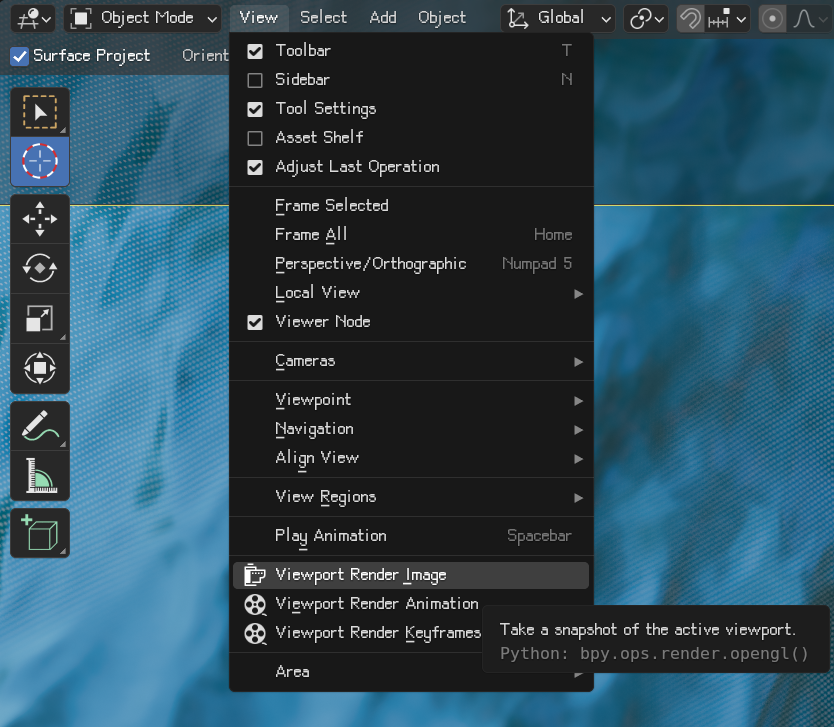Image resolution: width=834 pixels, height=727 pixels.
Task: Pick the Add Cube tool
Action: click(40, 533)
